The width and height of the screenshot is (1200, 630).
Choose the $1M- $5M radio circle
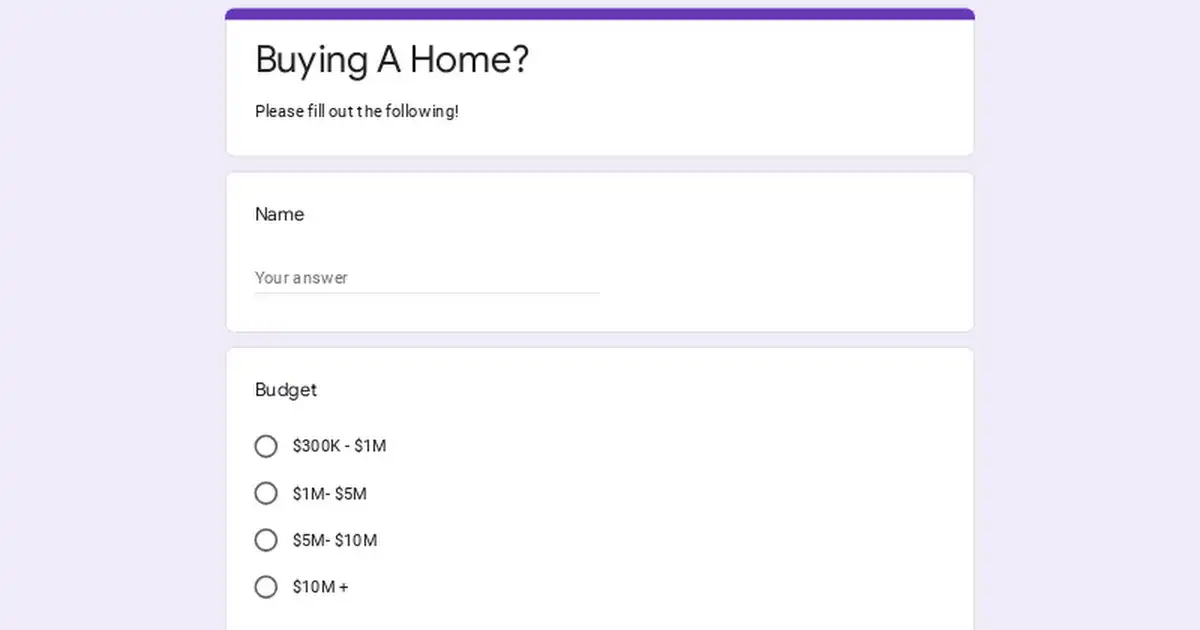(x=266, y=493)
